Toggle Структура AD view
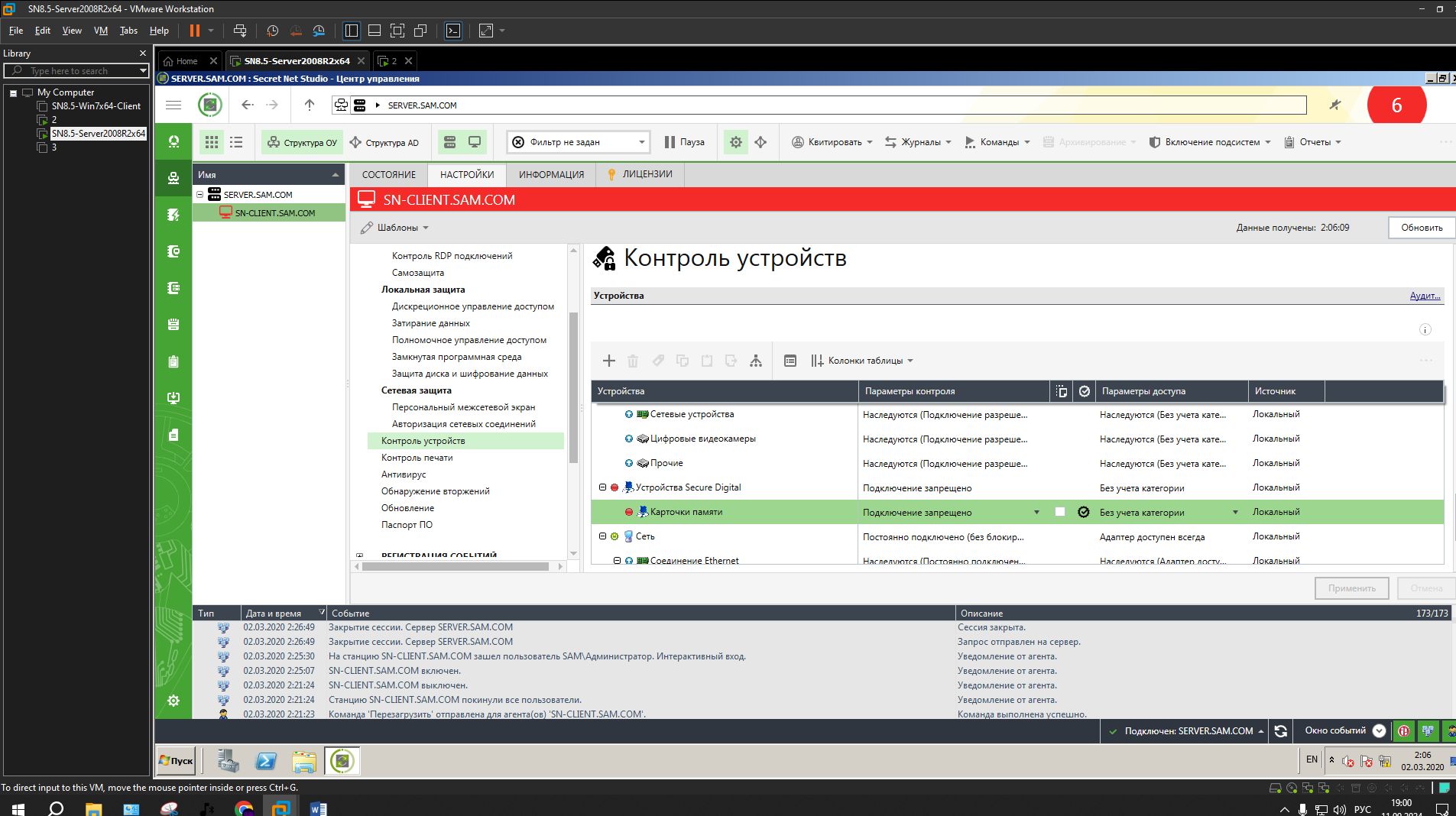The image size is (1456, 816). tap(384, 142)
